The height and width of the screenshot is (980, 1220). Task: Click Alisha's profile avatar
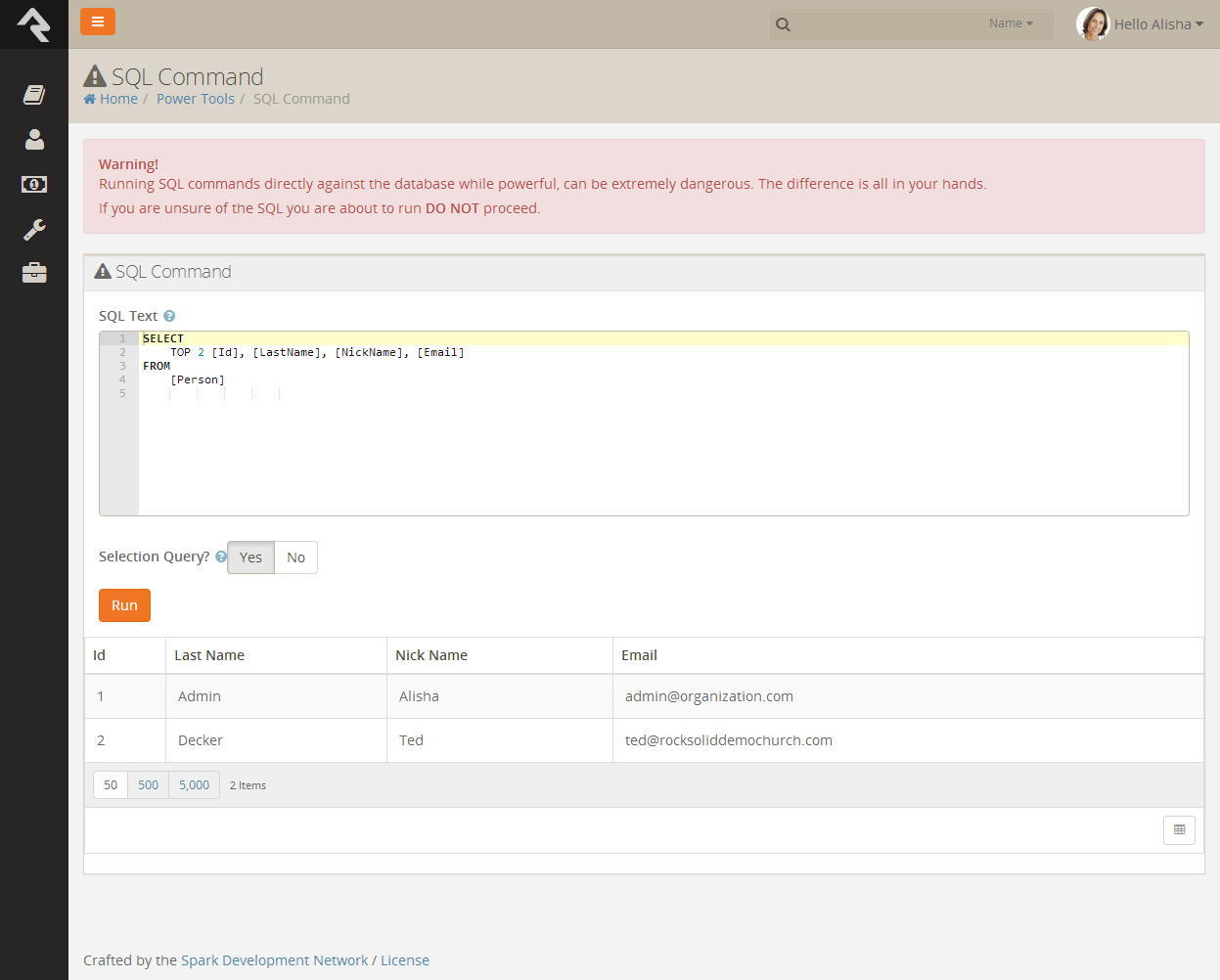point(1093,23)
